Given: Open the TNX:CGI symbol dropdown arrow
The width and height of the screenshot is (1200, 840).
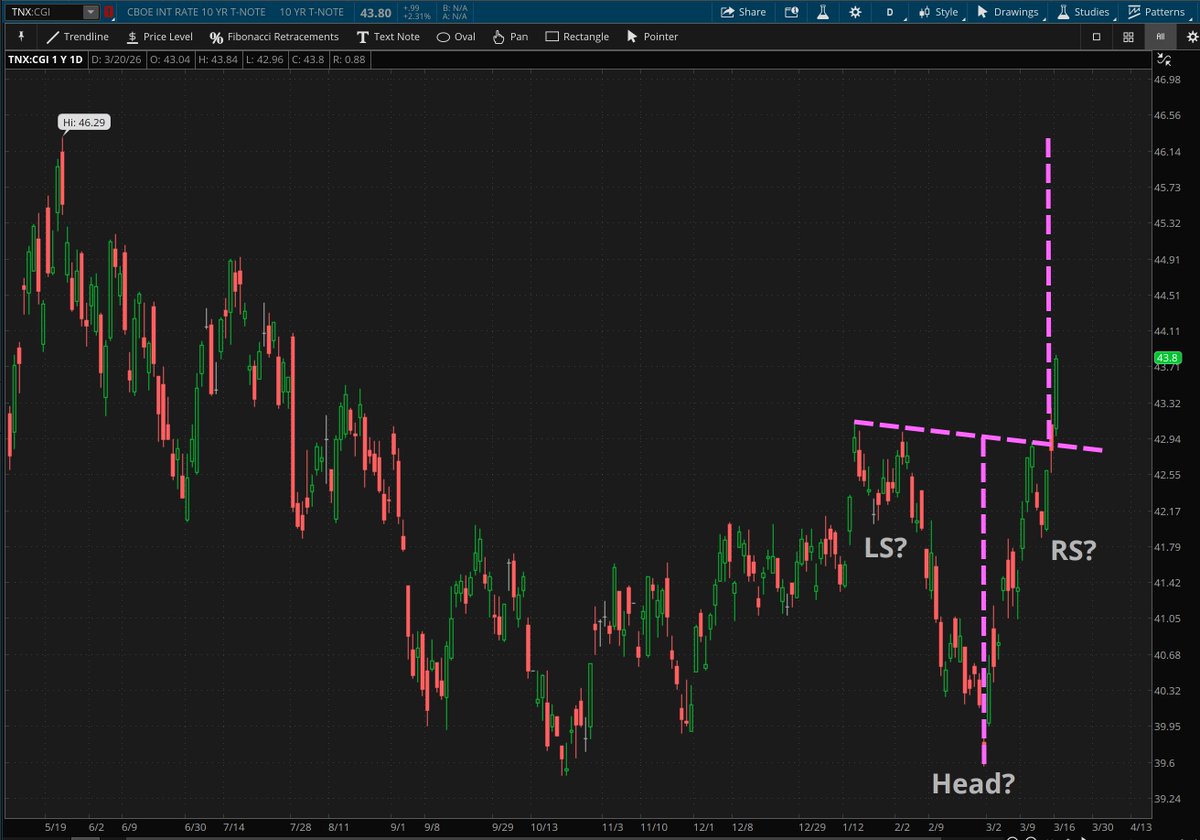Looking at the screenshot, I should [91, 12].
